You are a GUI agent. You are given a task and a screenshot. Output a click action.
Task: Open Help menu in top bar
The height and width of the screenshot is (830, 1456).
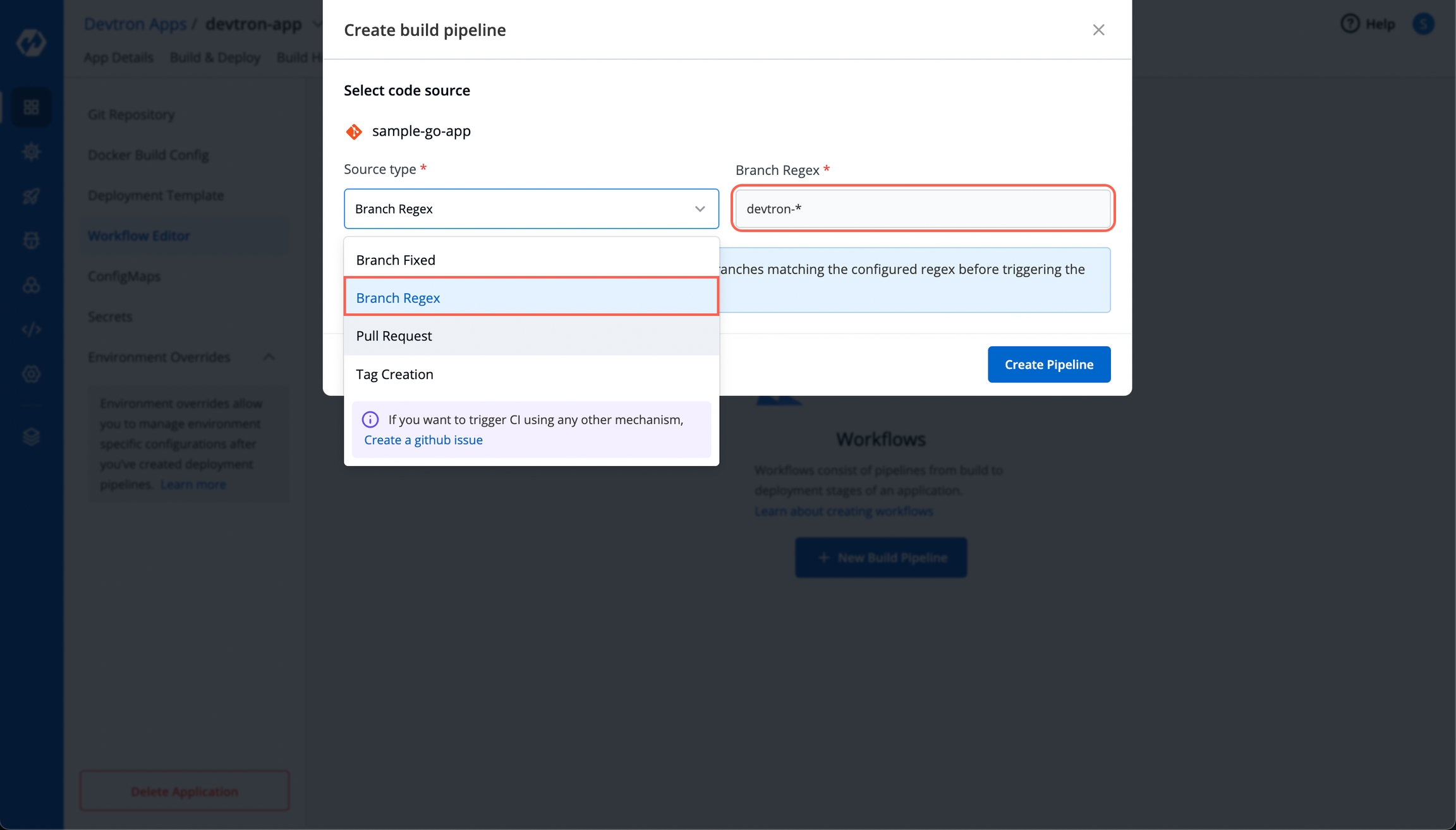(x=1368, y=24)
